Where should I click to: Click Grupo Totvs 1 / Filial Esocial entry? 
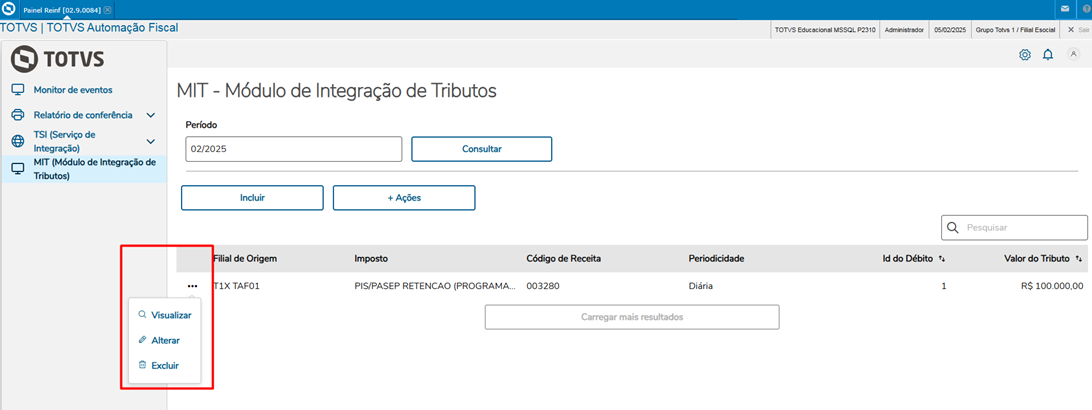click(1015, 30)
